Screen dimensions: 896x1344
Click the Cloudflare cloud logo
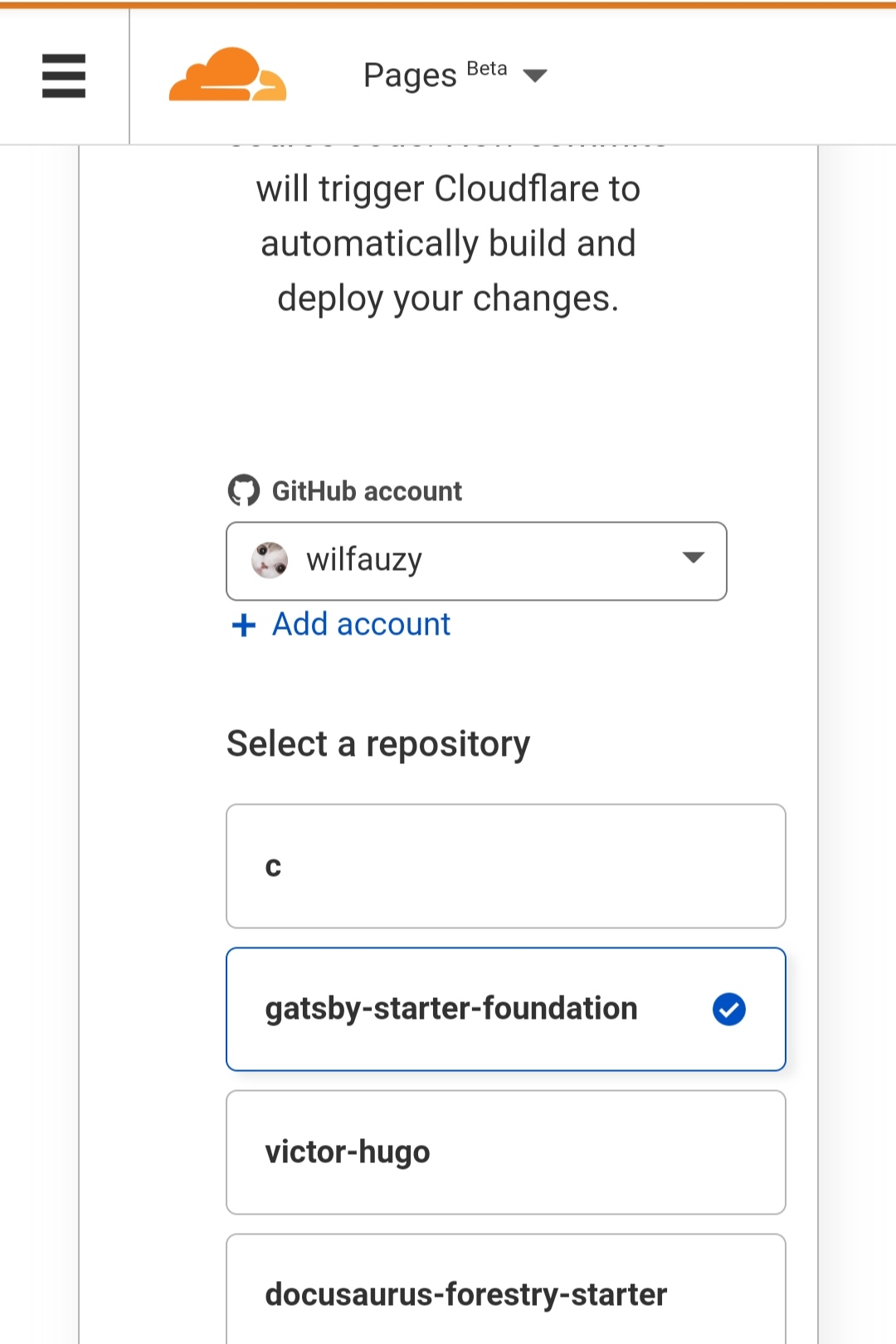(227, 75)
